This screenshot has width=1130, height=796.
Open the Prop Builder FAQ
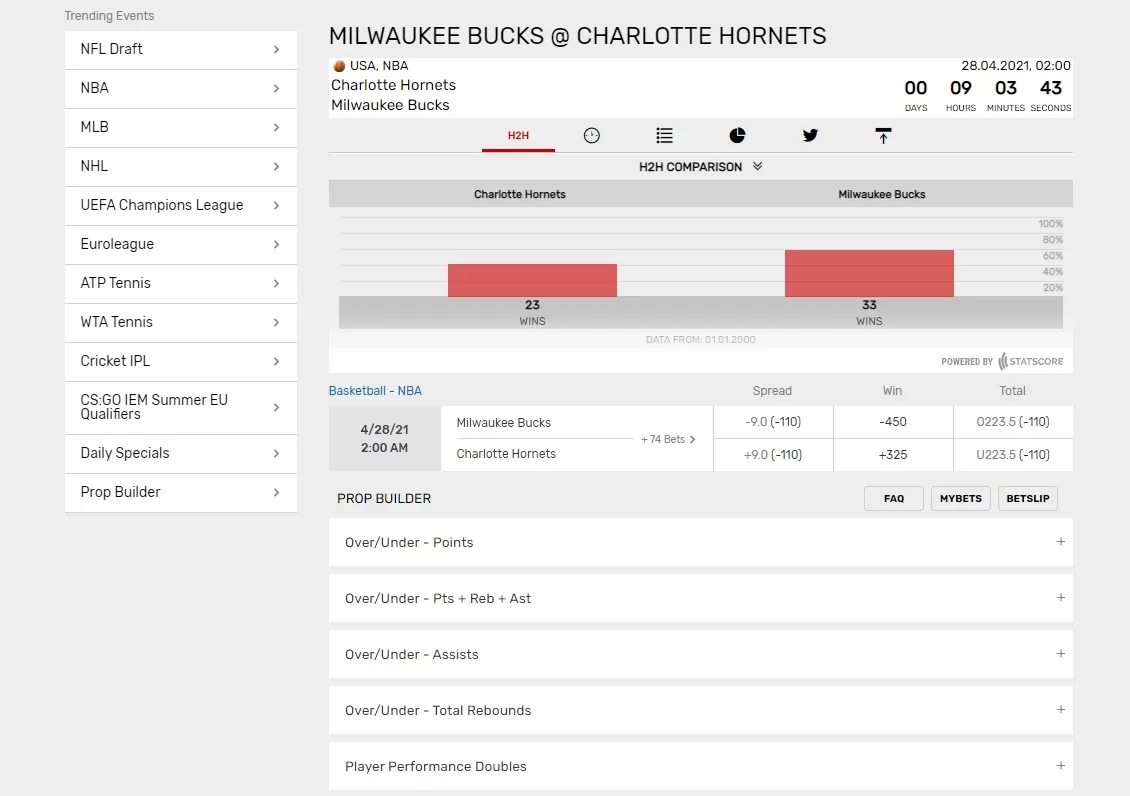(x=894, y=498)
